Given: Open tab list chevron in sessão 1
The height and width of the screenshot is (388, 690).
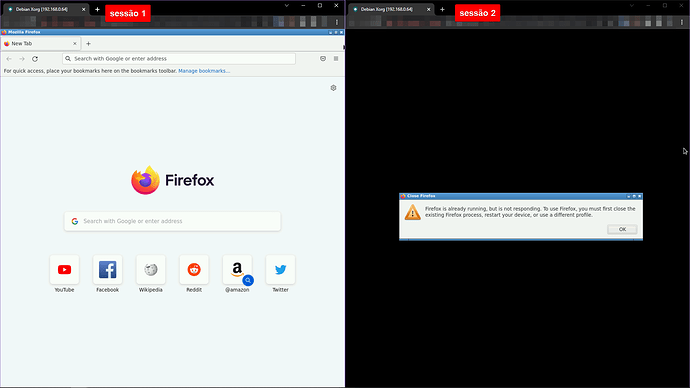Looking at the screenshot, I should click(x=286, y=6).
